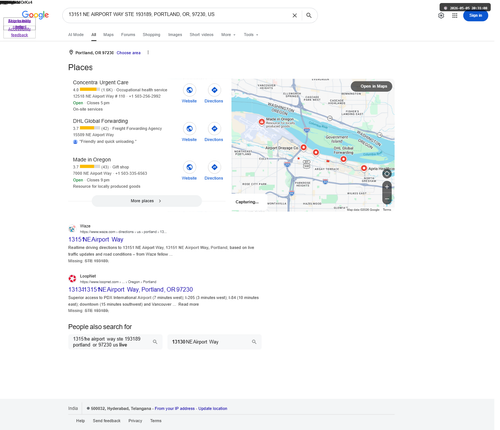Click the Waze result URL breadcrumb
Screen dimensions: 500x430
pyautogui.click(x=123, y=232)
